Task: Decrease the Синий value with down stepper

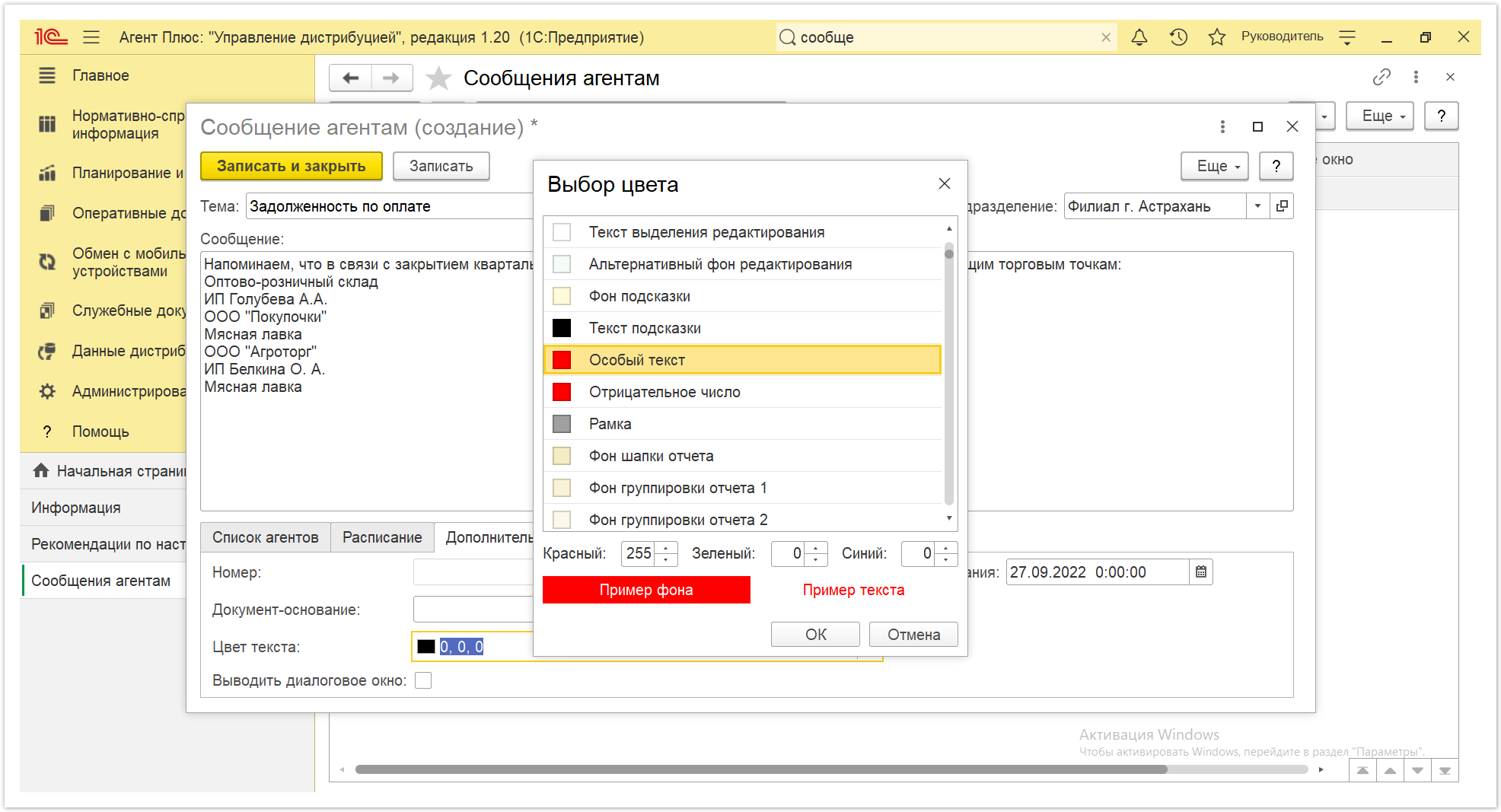Action: tap(946, 560)
